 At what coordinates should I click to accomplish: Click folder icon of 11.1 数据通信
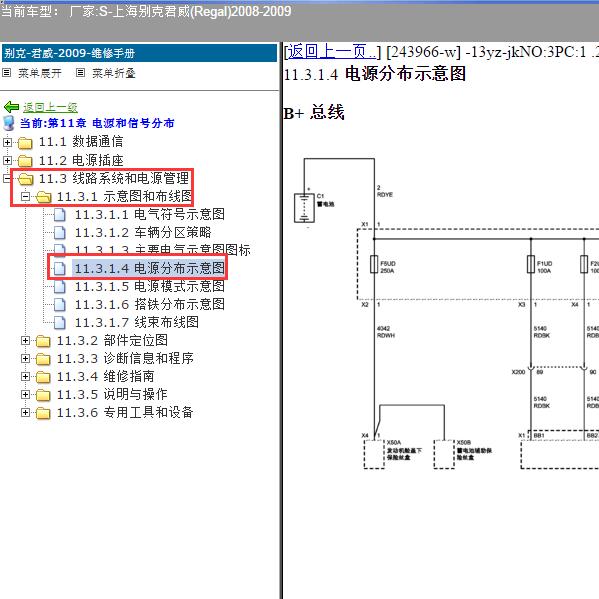point(25,143)
